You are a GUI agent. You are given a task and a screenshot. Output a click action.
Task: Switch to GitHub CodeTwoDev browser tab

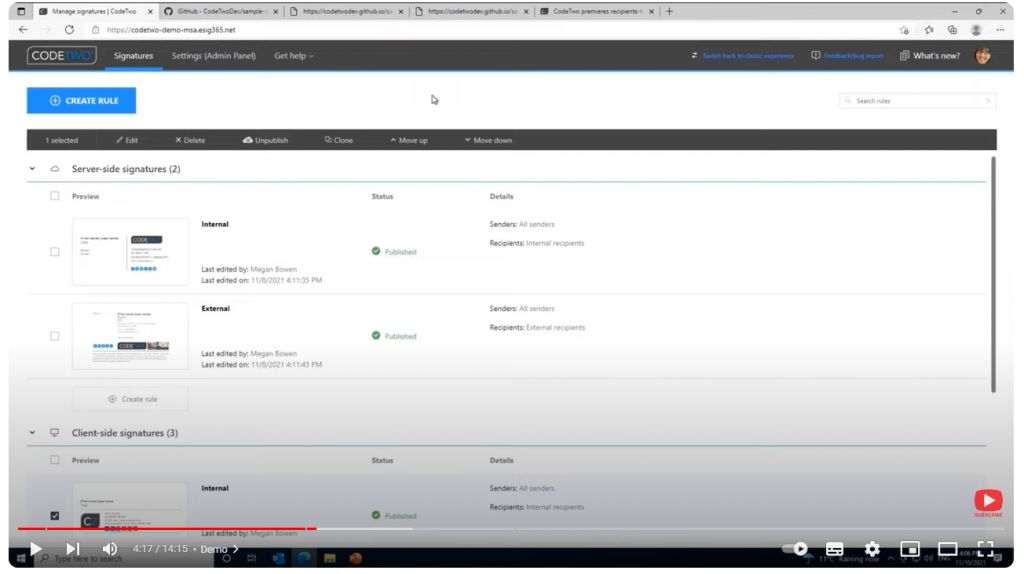pos(220,11)
